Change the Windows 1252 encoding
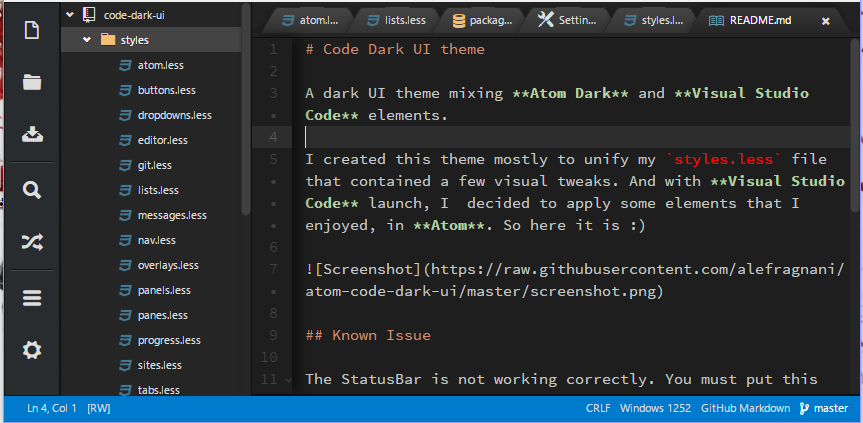The height and width of the screenshot is (423, 863). point(656,409)
